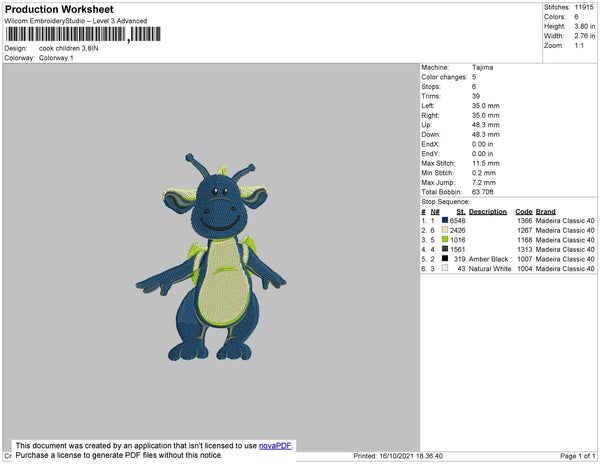Click the St. column header

(460, 211)
